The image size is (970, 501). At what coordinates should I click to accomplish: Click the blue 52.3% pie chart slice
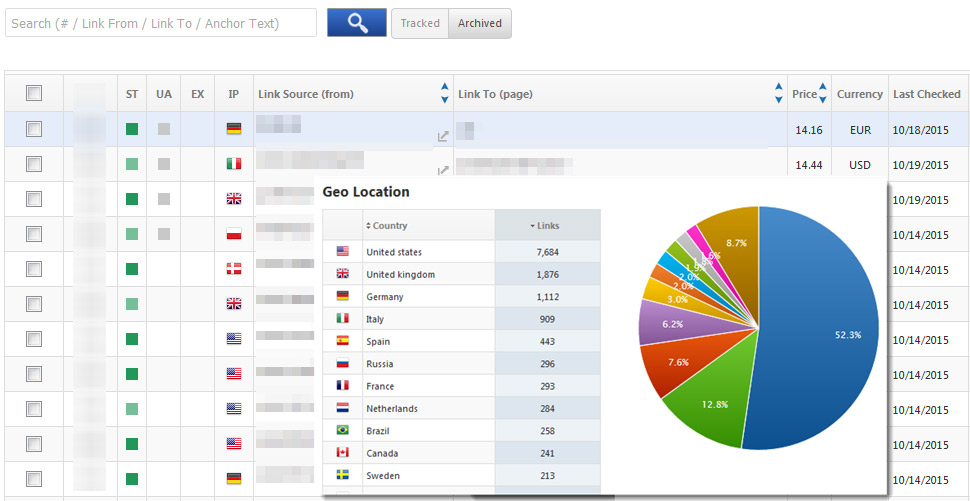tap(820, 340)
